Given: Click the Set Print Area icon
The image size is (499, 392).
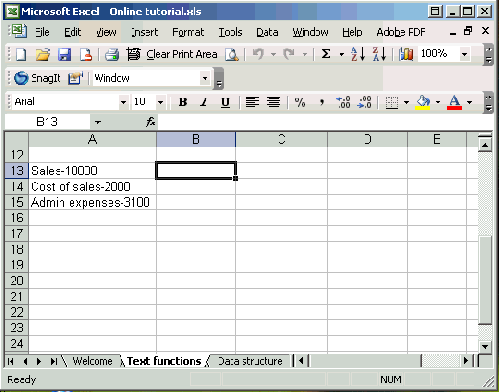Looking at the screenshot, I should click(x=133, y=54).
